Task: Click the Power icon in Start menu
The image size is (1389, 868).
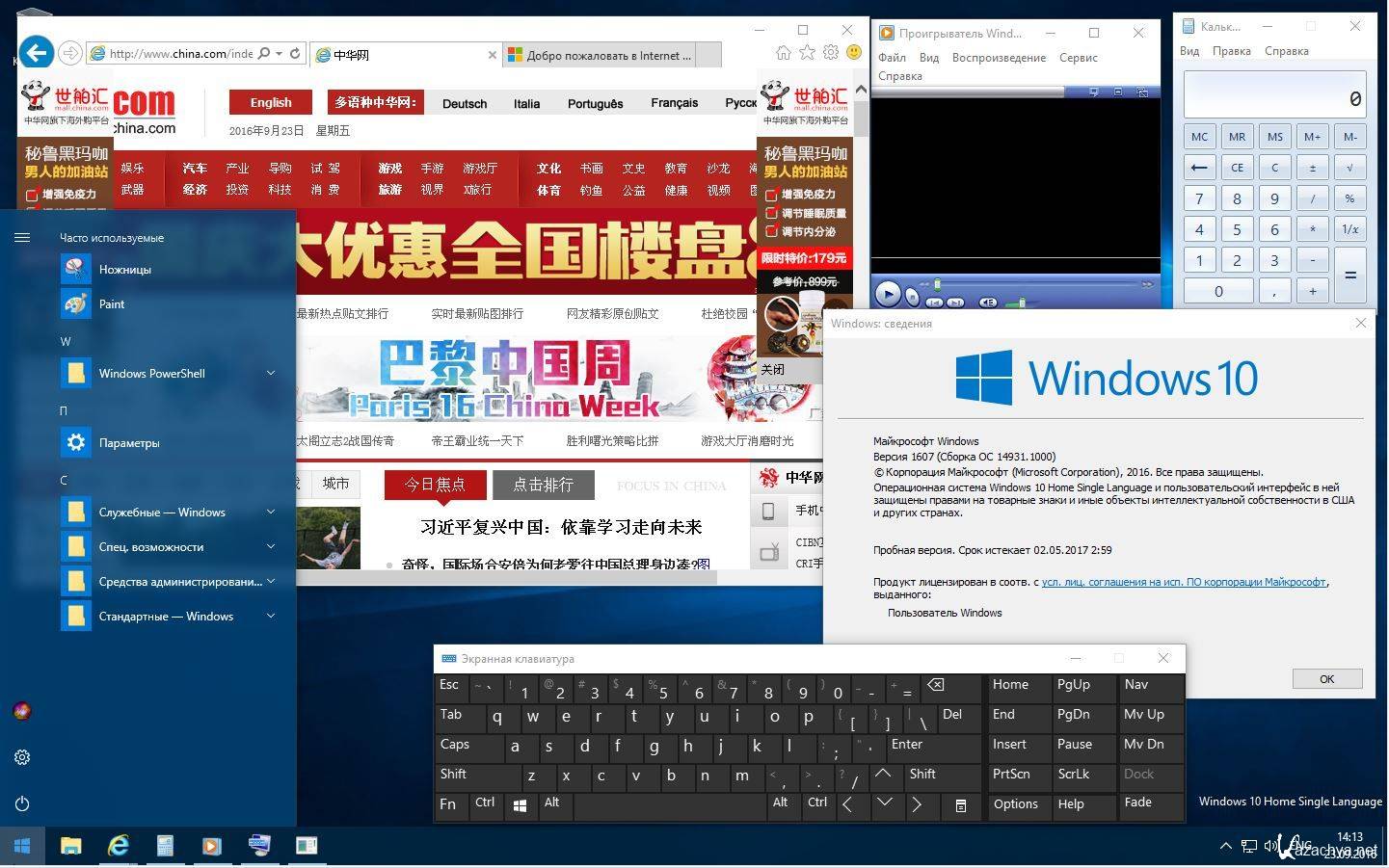Action: pos(22,803)
